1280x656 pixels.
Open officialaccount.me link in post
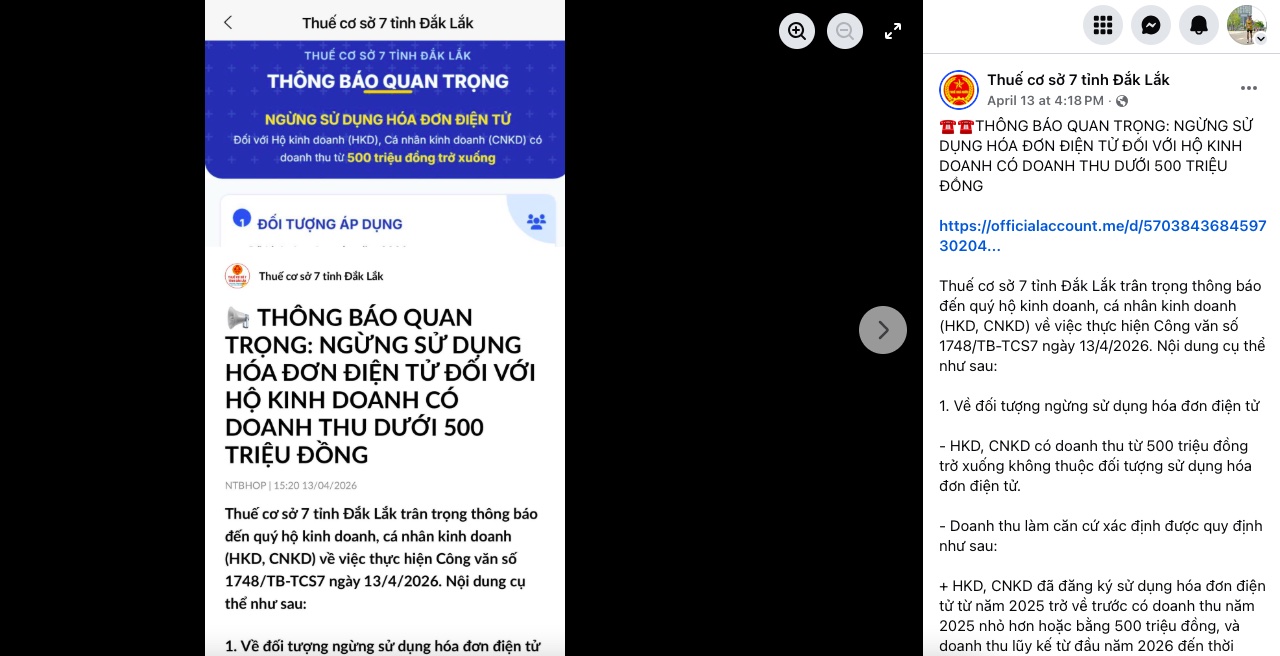click(1103, 235)
